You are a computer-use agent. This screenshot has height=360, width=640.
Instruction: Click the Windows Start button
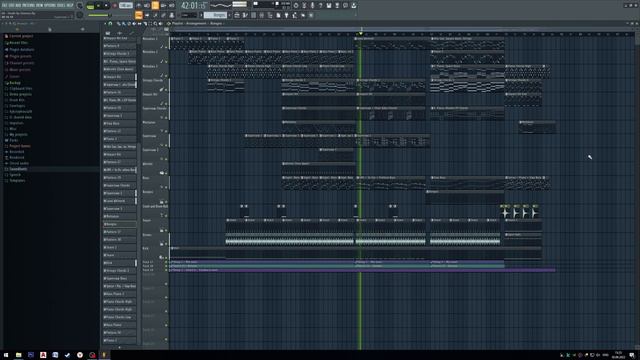6,355
